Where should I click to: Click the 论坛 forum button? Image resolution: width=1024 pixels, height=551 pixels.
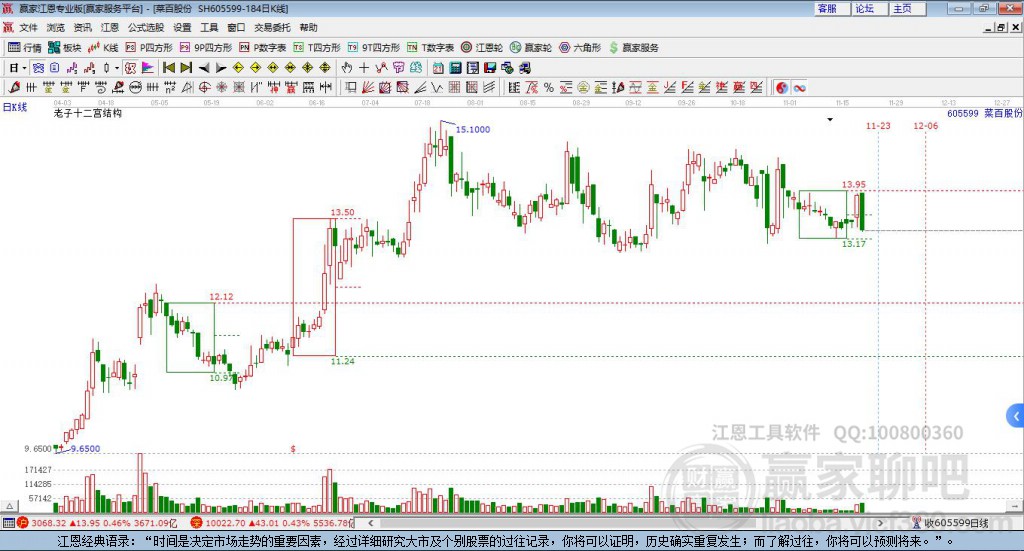869,8
